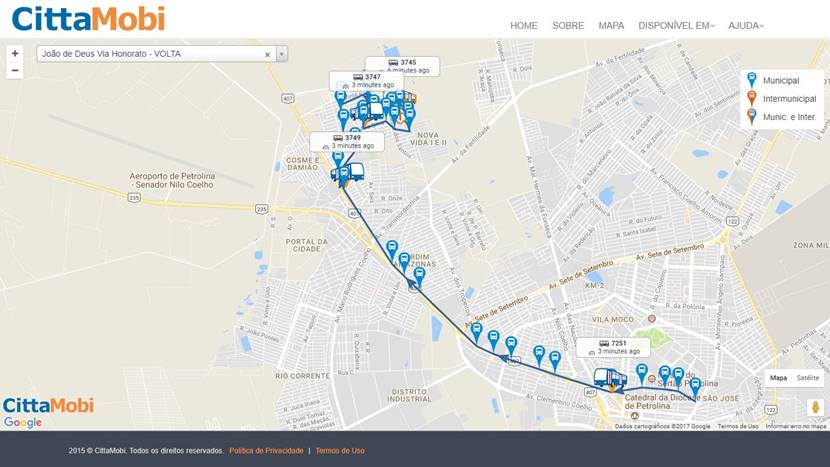
Task: Click the Intermunicipal orange pin legend icon
Action: pos(752,97)
